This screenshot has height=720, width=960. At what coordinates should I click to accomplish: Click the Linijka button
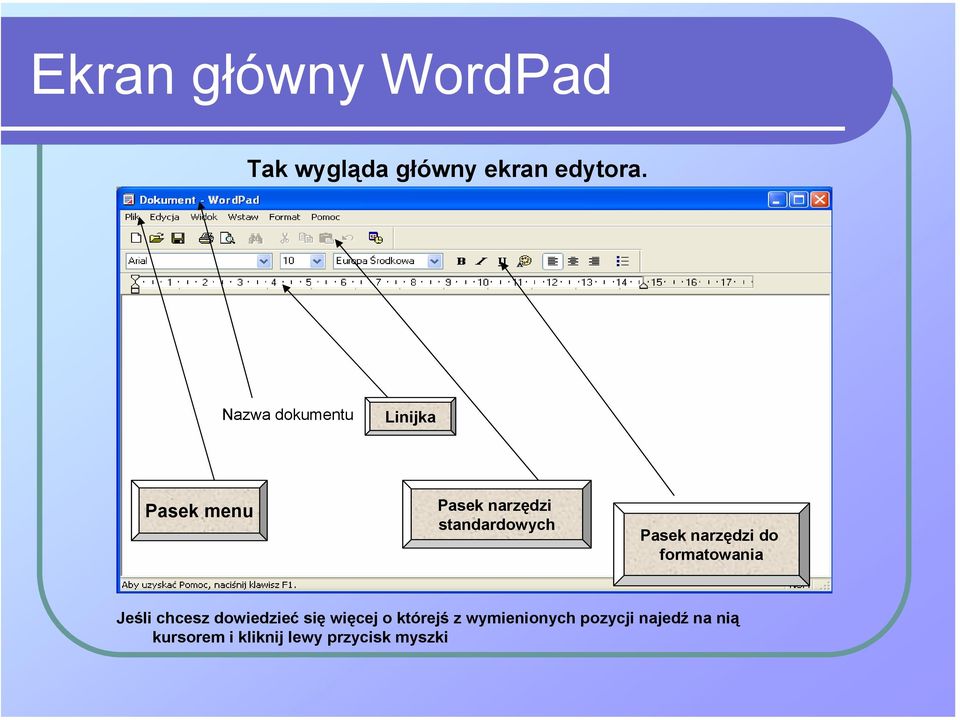[x=410, y=417]
